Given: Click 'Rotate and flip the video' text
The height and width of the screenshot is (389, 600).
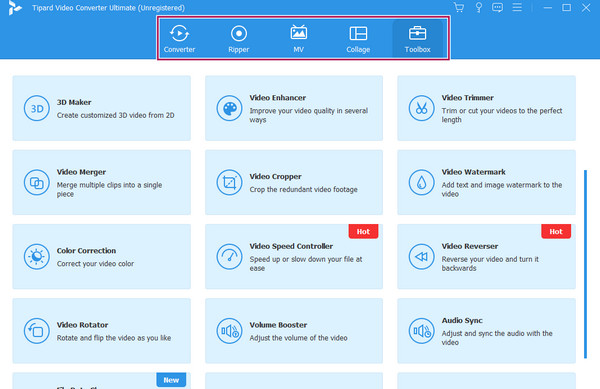Looking at the screenshot, I should (114, 338).
